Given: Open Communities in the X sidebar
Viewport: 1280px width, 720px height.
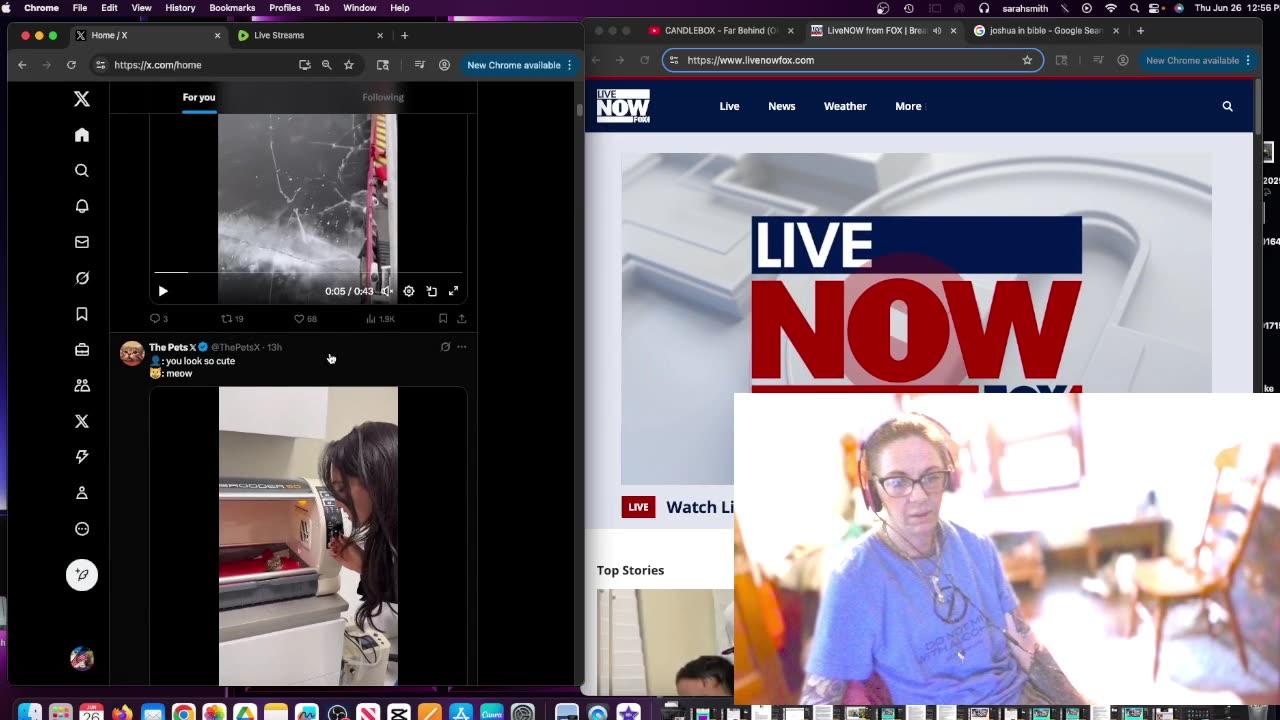Looking at the screenshot, I should click(x=82, y=385).
